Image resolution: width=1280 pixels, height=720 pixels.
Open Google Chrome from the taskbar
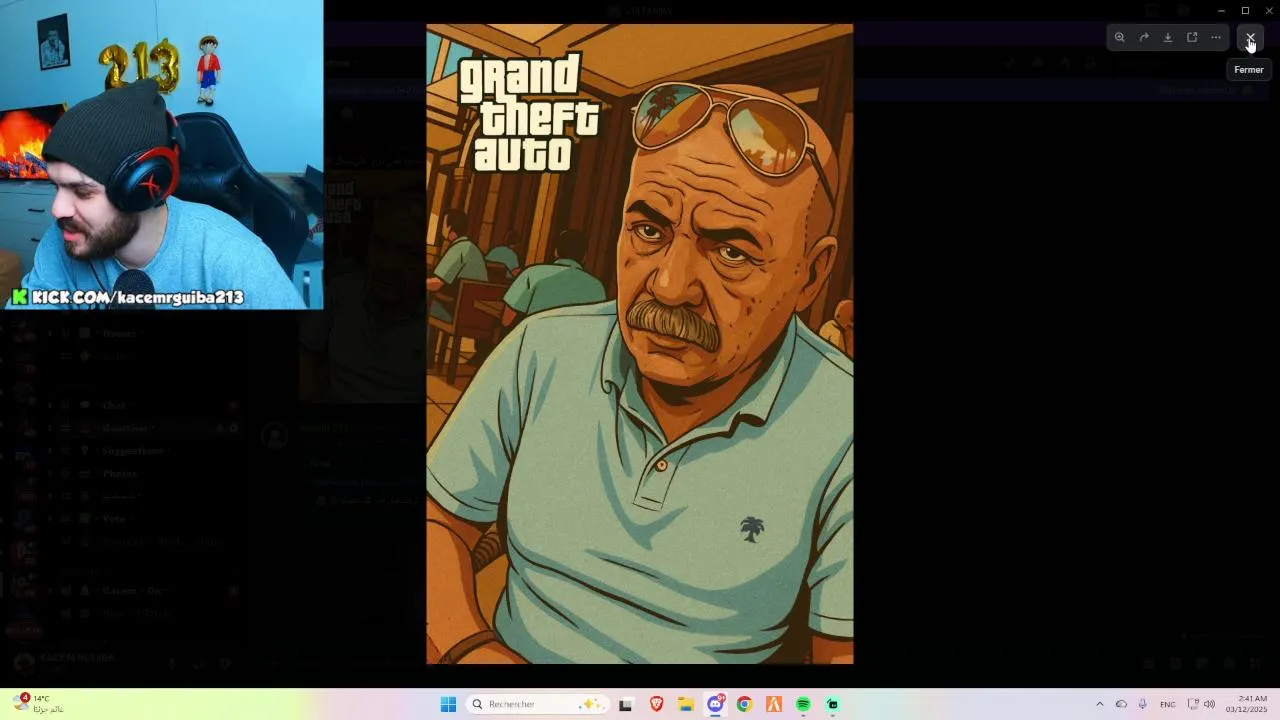[x=744, y=705]
